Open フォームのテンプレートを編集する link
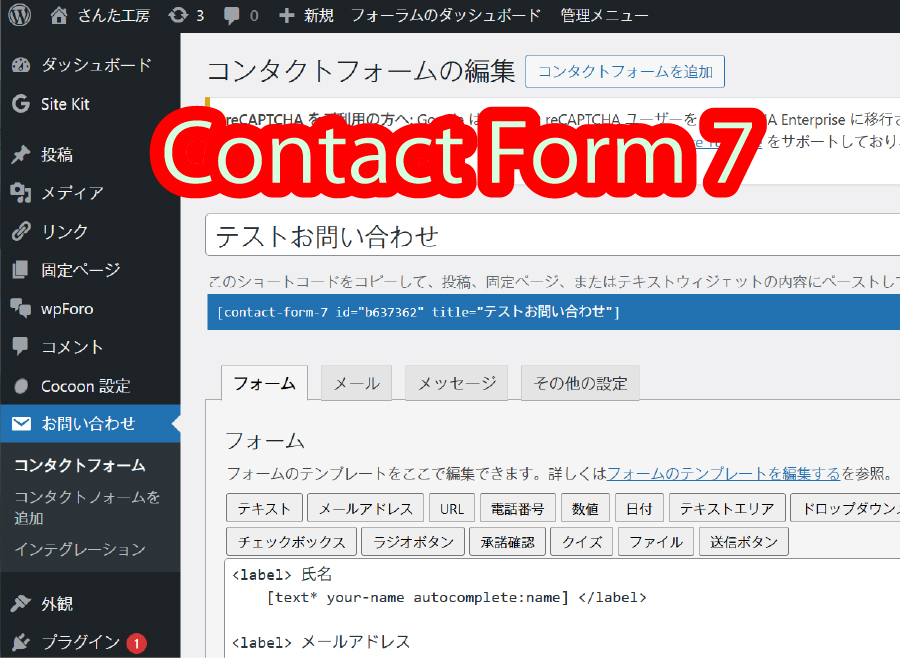The width and height of the screenshot is (900, 658). point(723,473)
